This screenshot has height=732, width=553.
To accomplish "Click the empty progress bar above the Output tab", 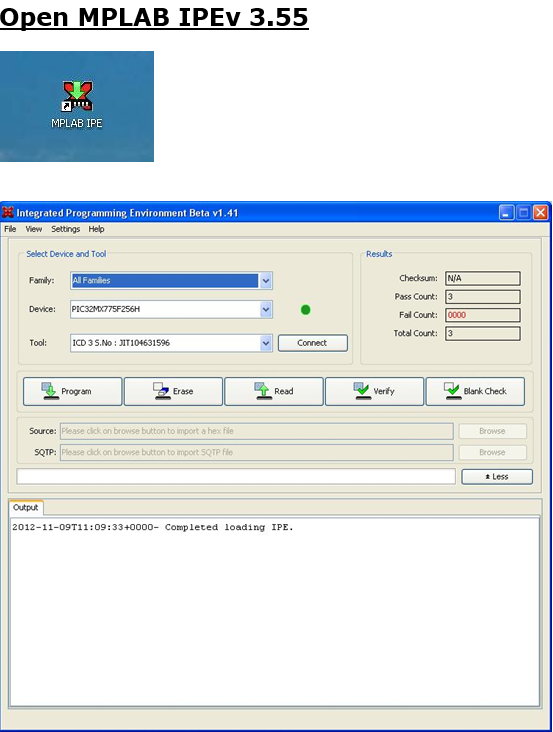I will point(236,477).
